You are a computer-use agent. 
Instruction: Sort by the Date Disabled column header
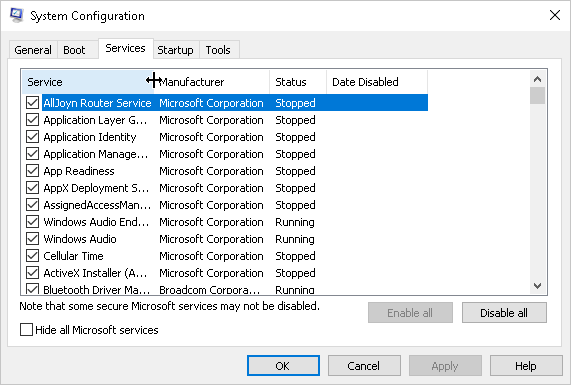(377, 82)
